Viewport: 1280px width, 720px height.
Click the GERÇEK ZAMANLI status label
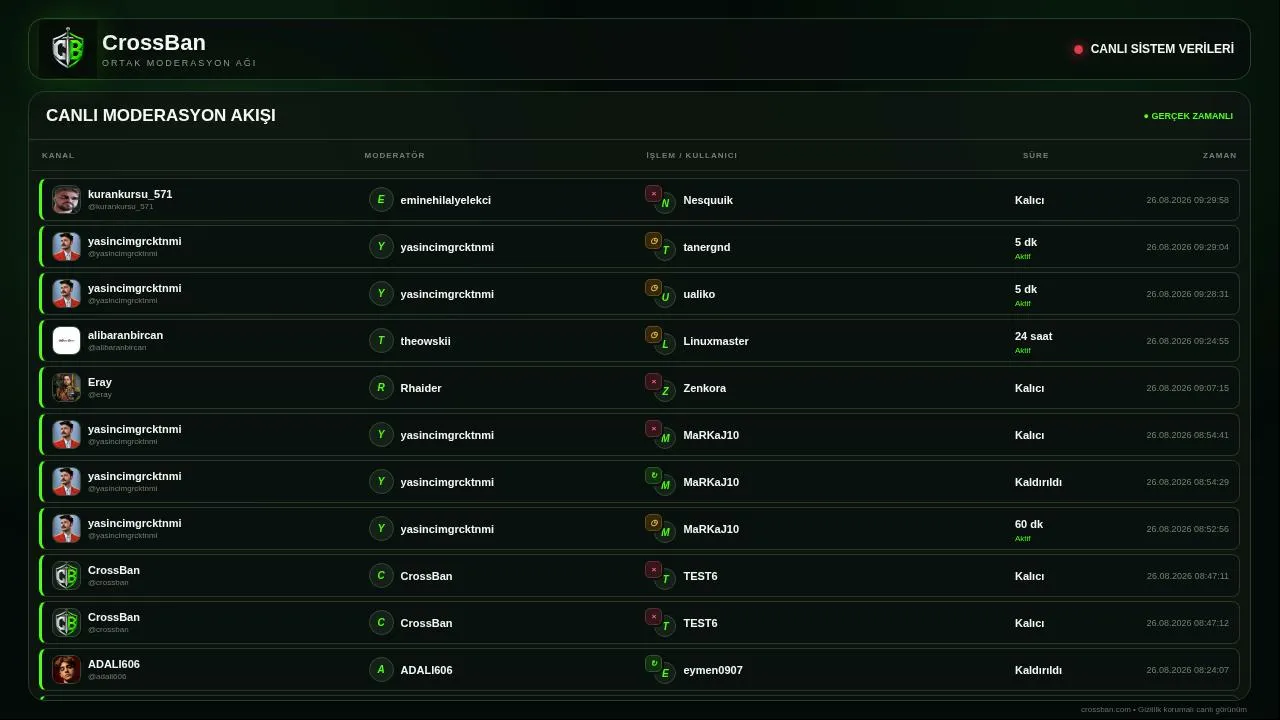(x=1188, y=116)
